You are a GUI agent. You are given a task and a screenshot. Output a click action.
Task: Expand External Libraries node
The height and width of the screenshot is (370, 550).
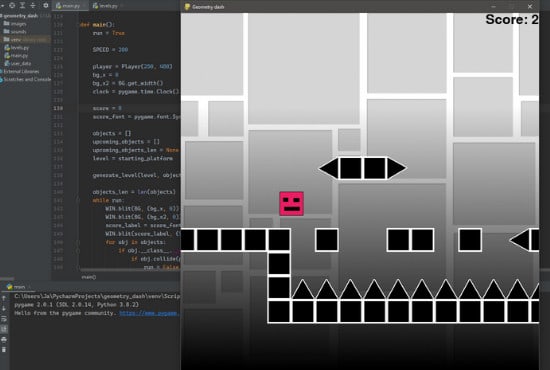(20, 72)
